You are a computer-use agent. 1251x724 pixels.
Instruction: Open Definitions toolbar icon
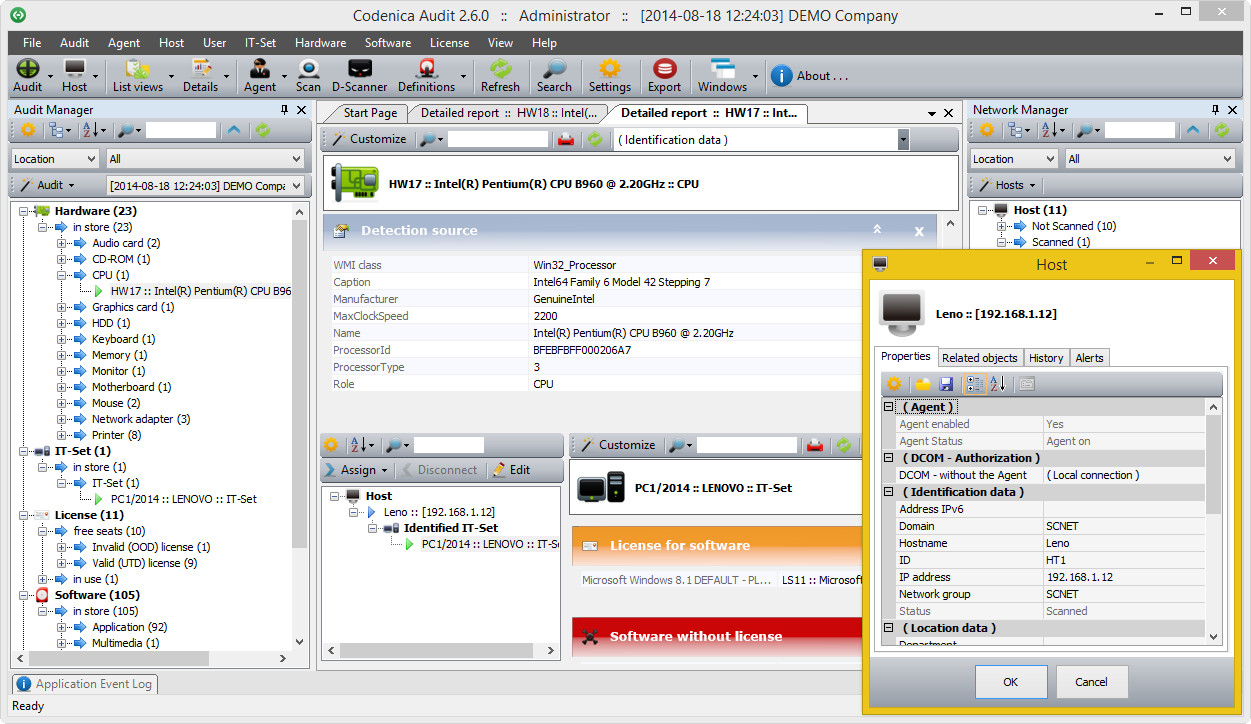(x=427, y=76)
